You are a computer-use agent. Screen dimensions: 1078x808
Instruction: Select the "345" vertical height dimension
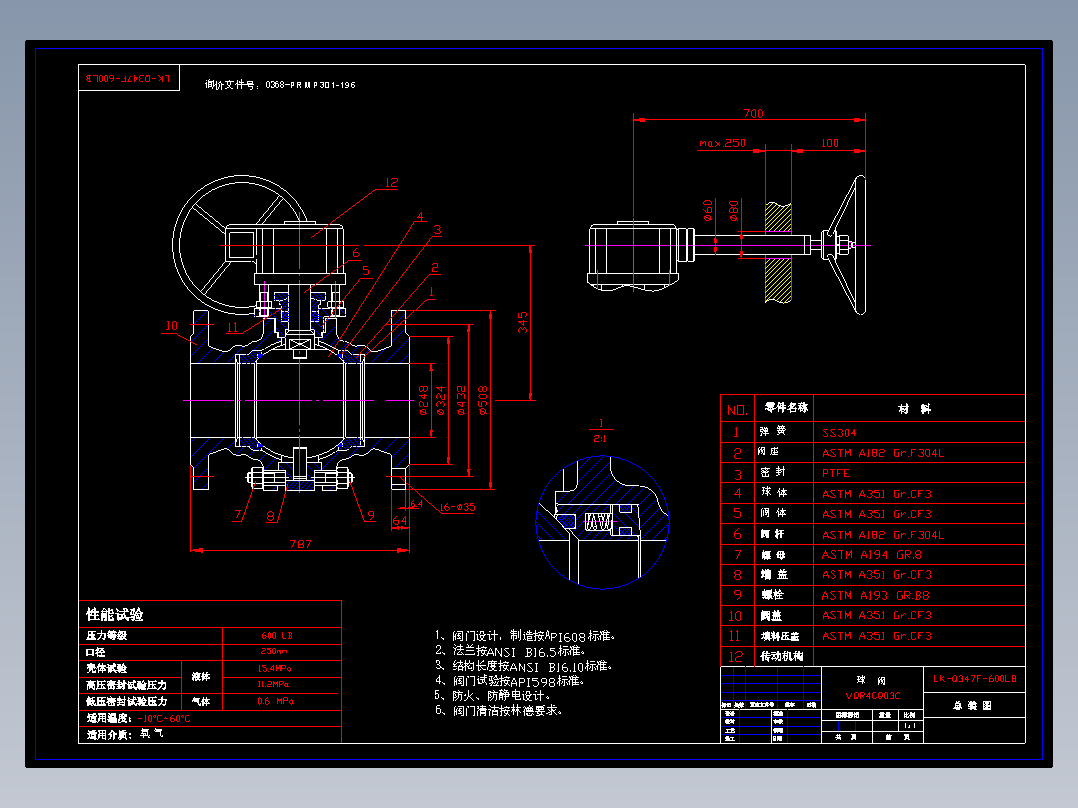click(522, 323)
